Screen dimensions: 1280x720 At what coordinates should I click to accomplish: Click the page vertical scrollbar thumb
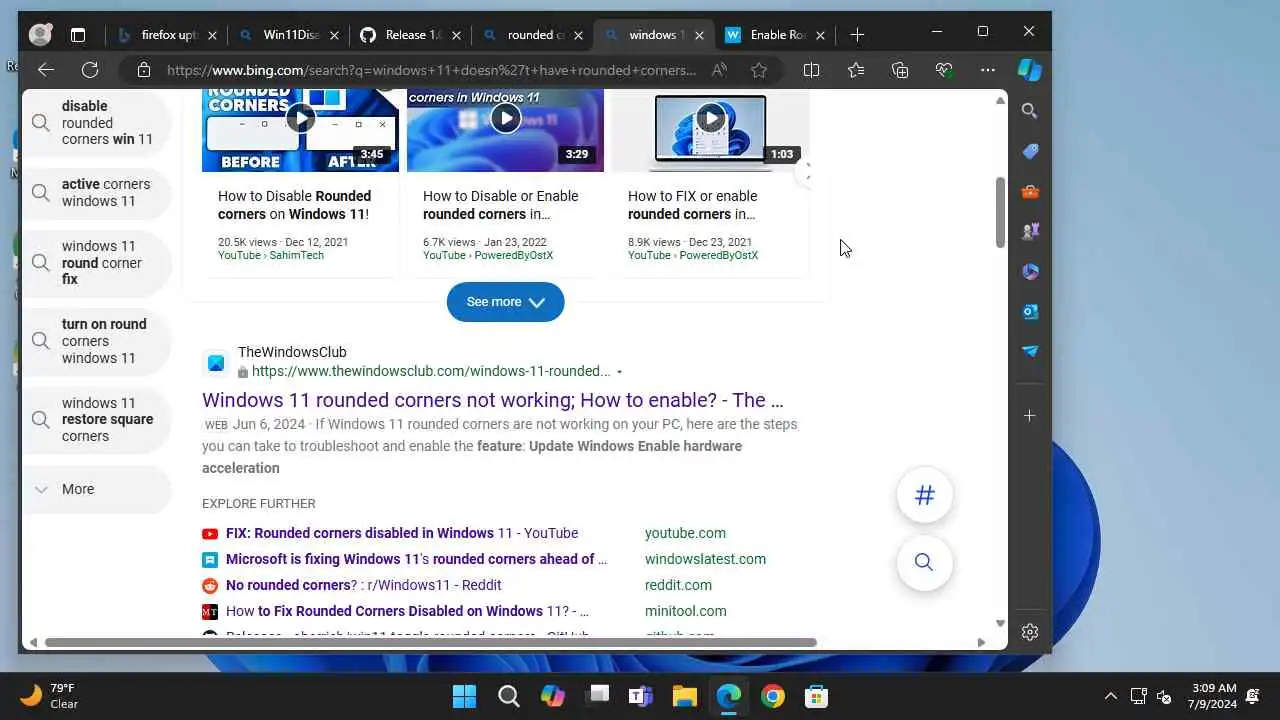1000,213
